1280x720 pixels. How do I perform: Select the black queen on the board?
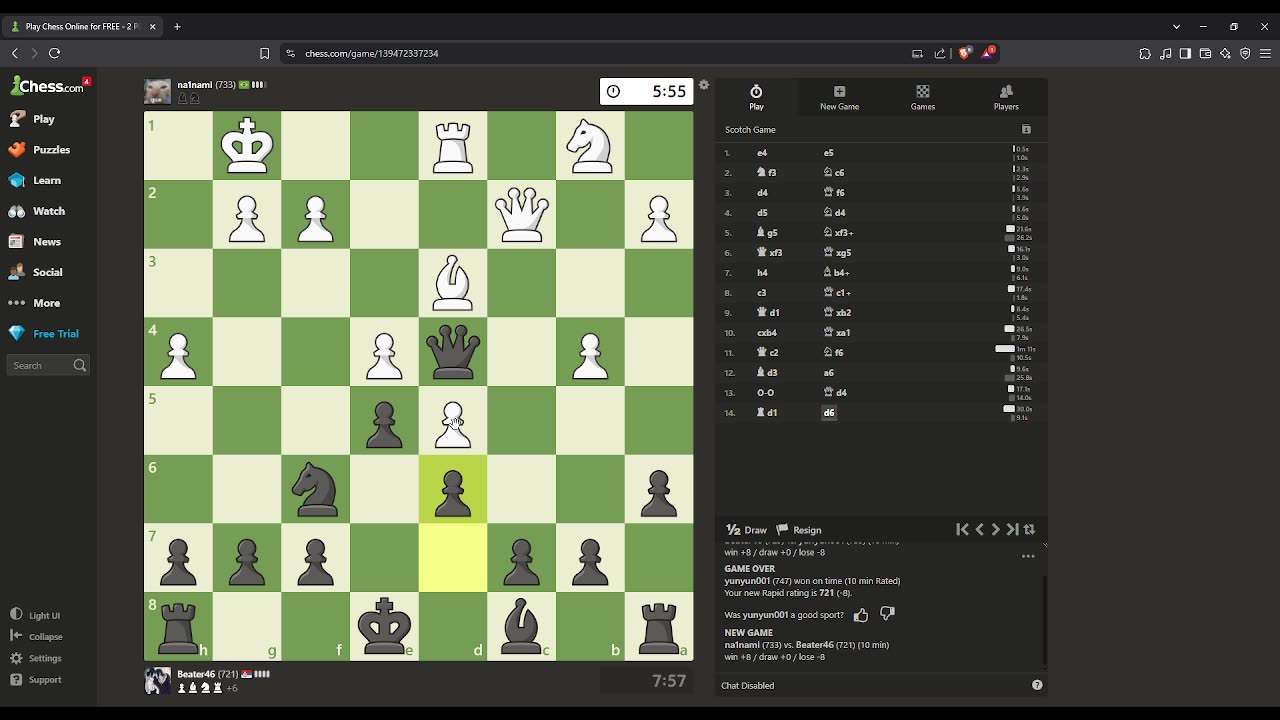[453, 352]
